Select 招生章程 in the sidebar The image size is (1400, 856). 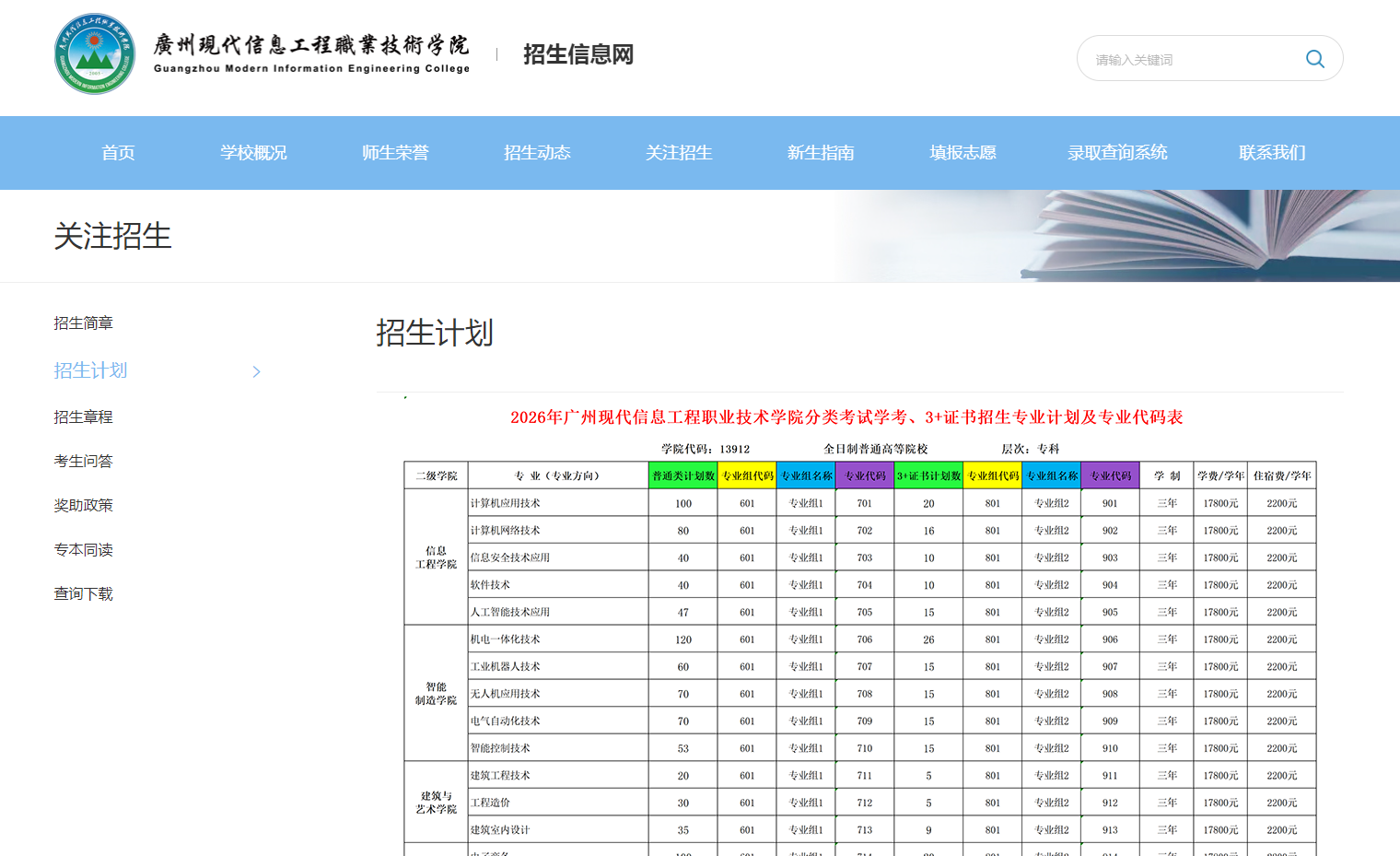pyautogui.click(x=83, y=416)
